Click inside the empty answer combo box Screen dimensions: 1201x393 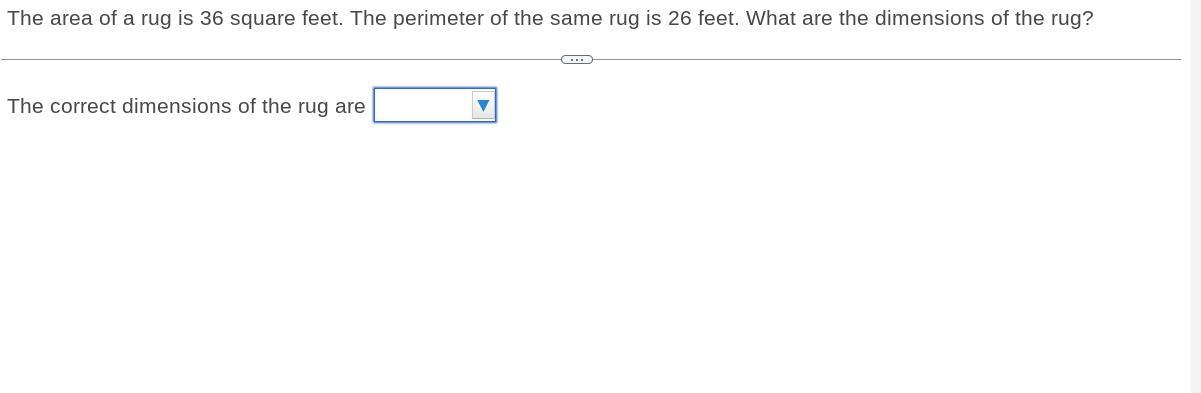pyautogui.click(x=424, y=105)
